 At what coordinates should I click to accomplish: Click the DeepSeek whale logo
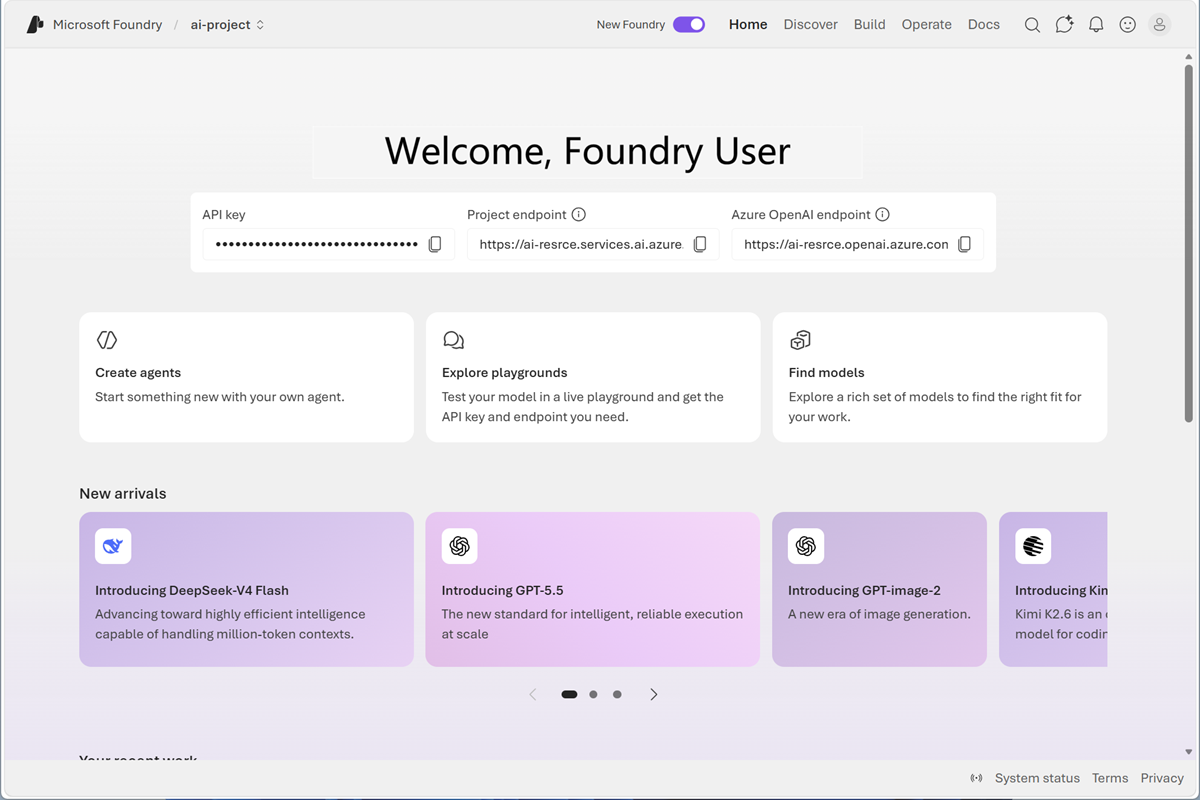point(113,546)
